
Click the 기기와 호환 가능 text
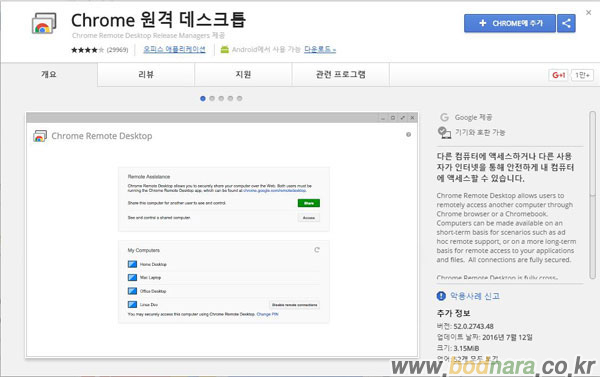[480, 132]
